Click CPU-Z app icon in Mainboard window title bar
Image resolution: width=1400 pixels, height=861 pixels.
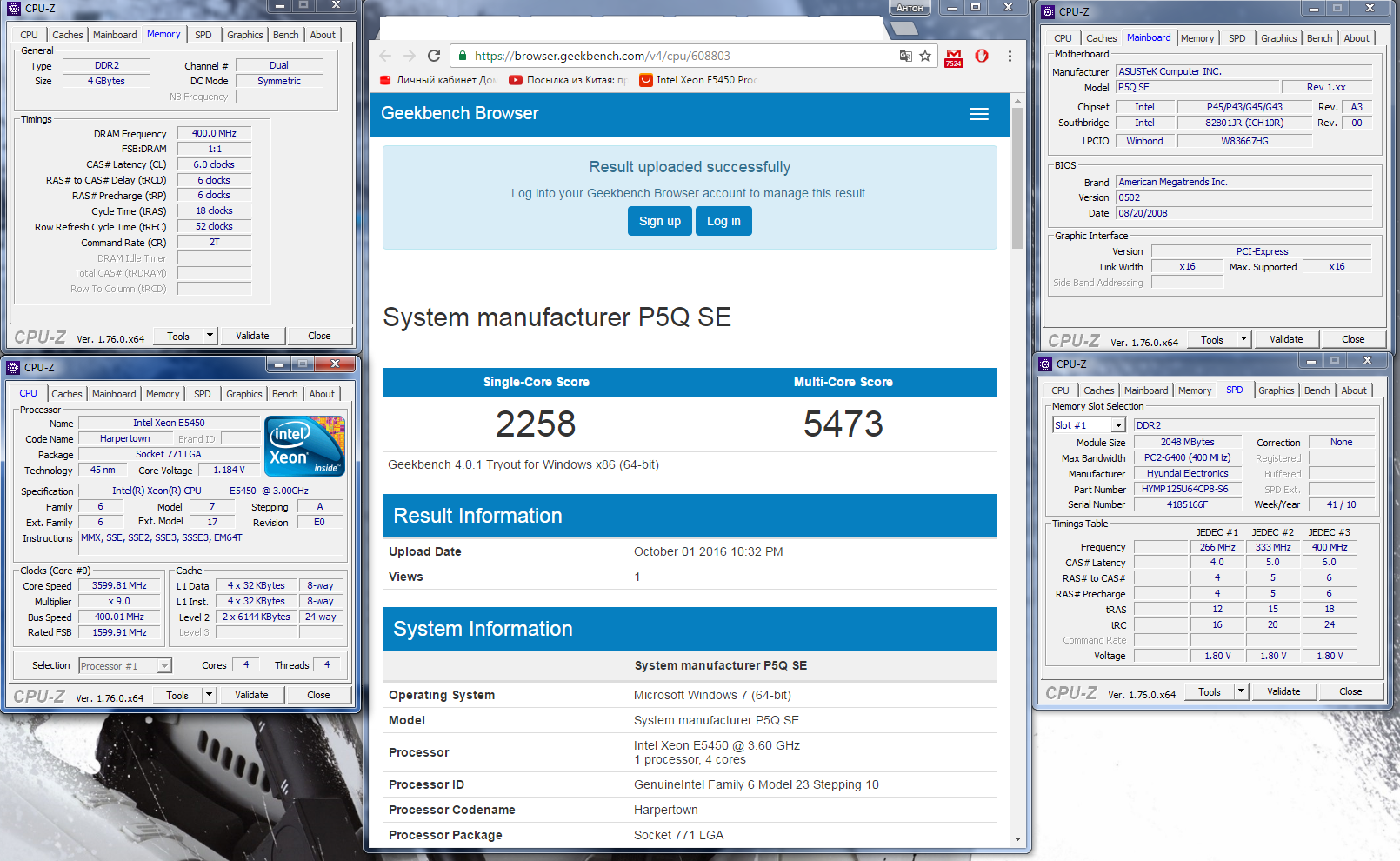(x=1048, y=11)
